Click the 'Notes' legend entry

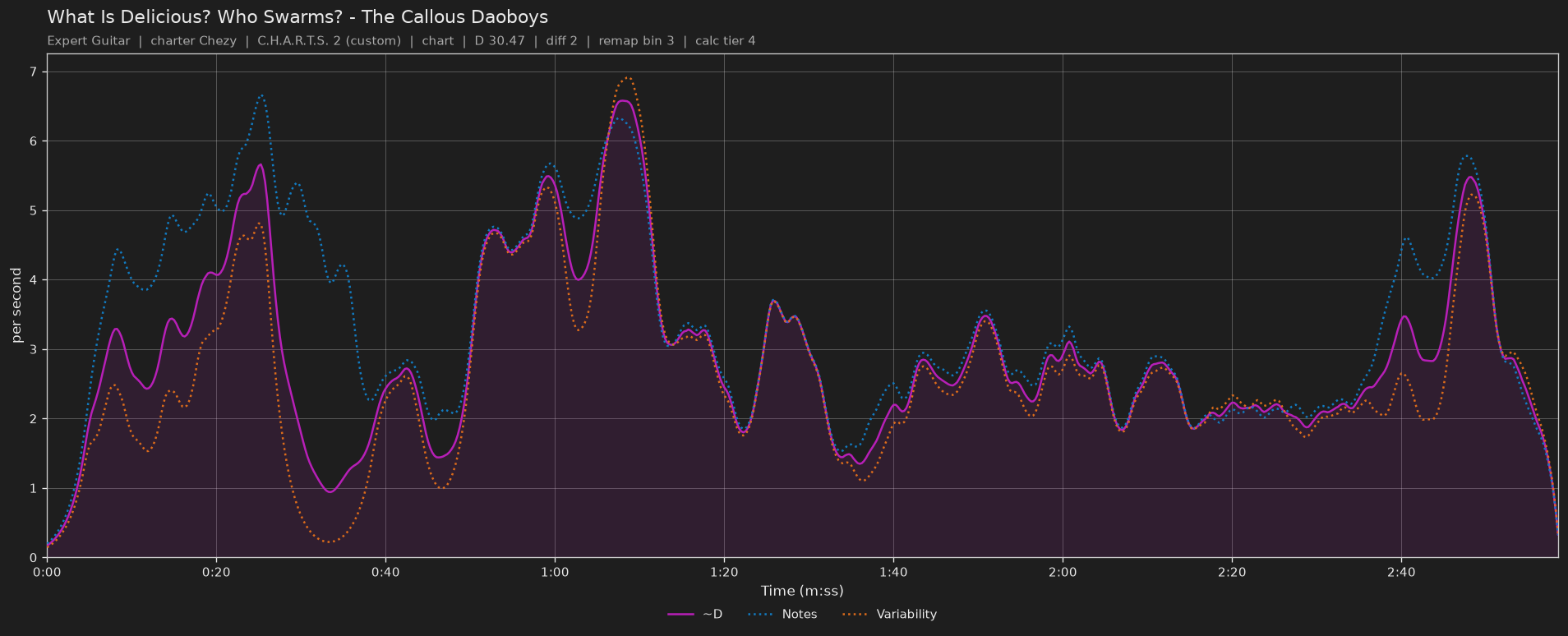(782, 615)
